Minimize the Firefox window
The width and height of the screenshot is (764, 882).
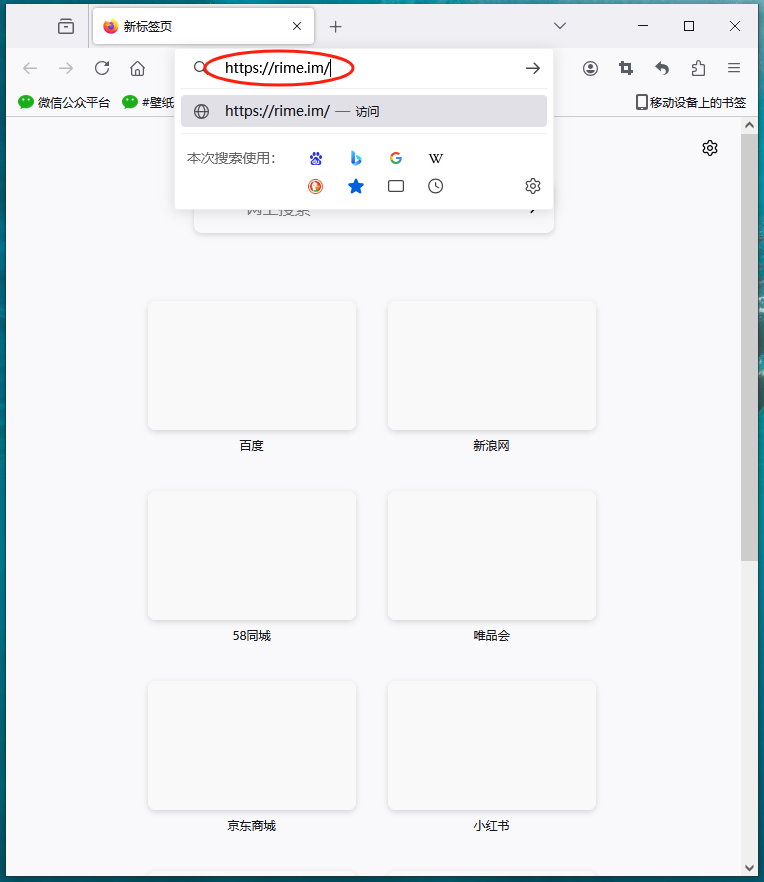[643, 26]
